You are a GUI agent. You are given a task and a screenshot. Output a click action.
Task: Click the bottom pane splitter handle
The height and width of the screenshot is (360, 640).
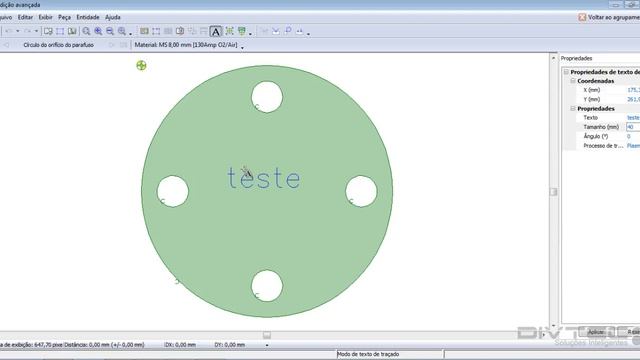(267, 335)
